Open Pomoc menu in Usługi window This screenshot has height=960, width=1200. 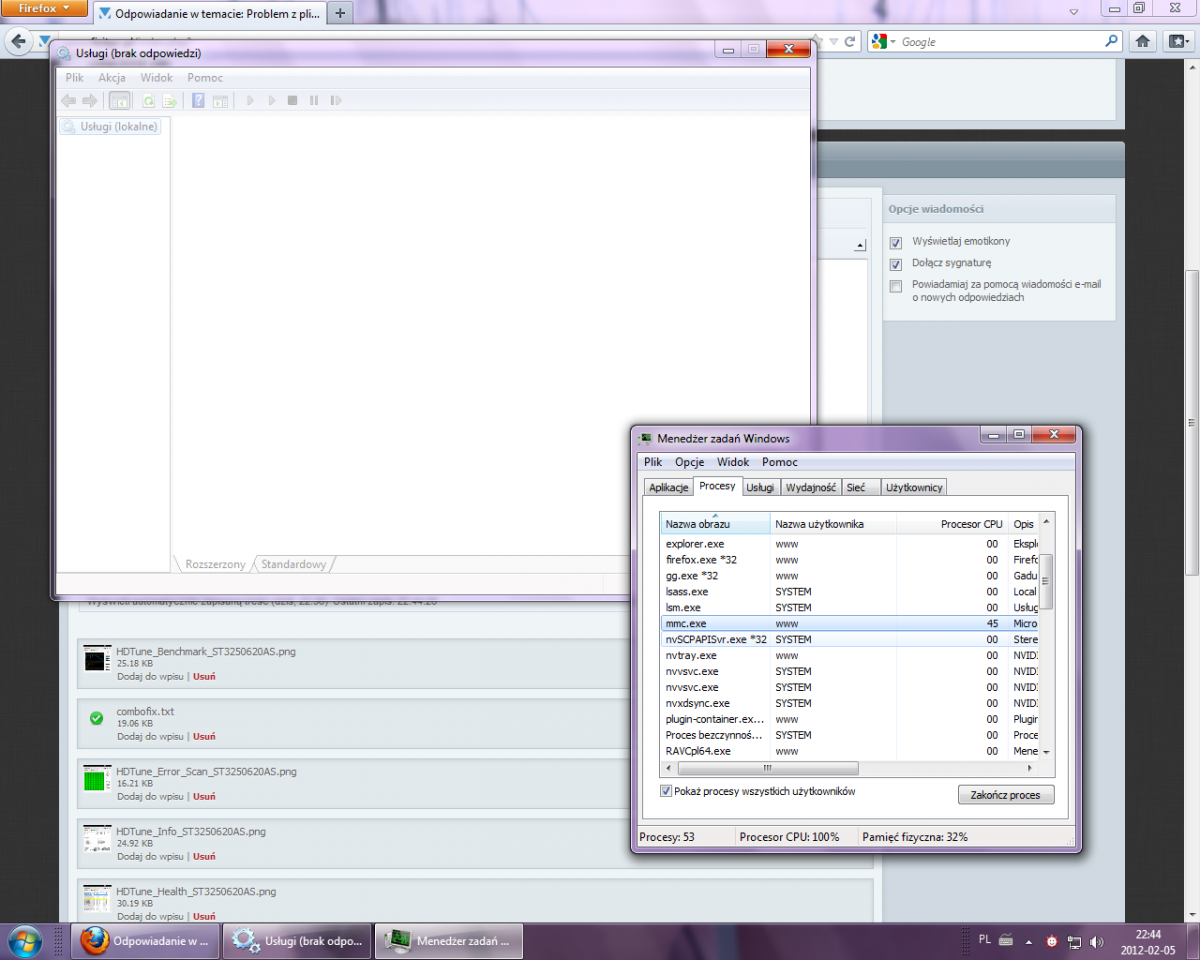(205, 77)
